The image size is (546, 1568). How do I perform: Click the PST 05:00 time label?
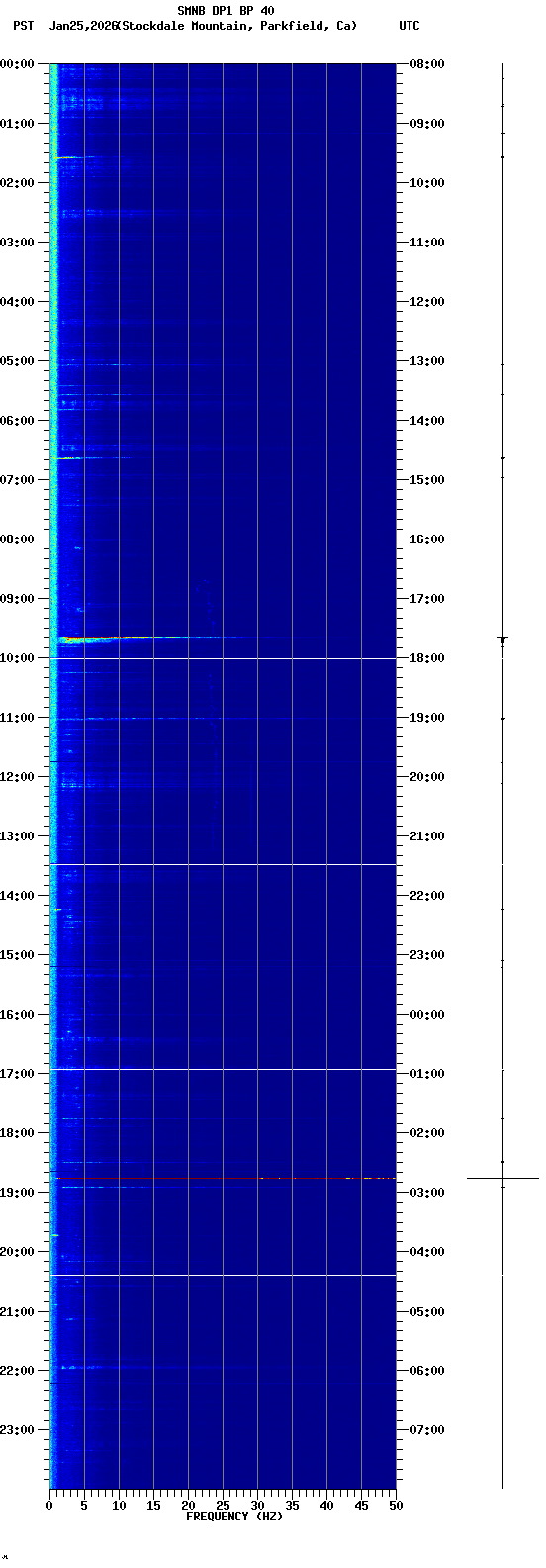(x=18, y=361)
